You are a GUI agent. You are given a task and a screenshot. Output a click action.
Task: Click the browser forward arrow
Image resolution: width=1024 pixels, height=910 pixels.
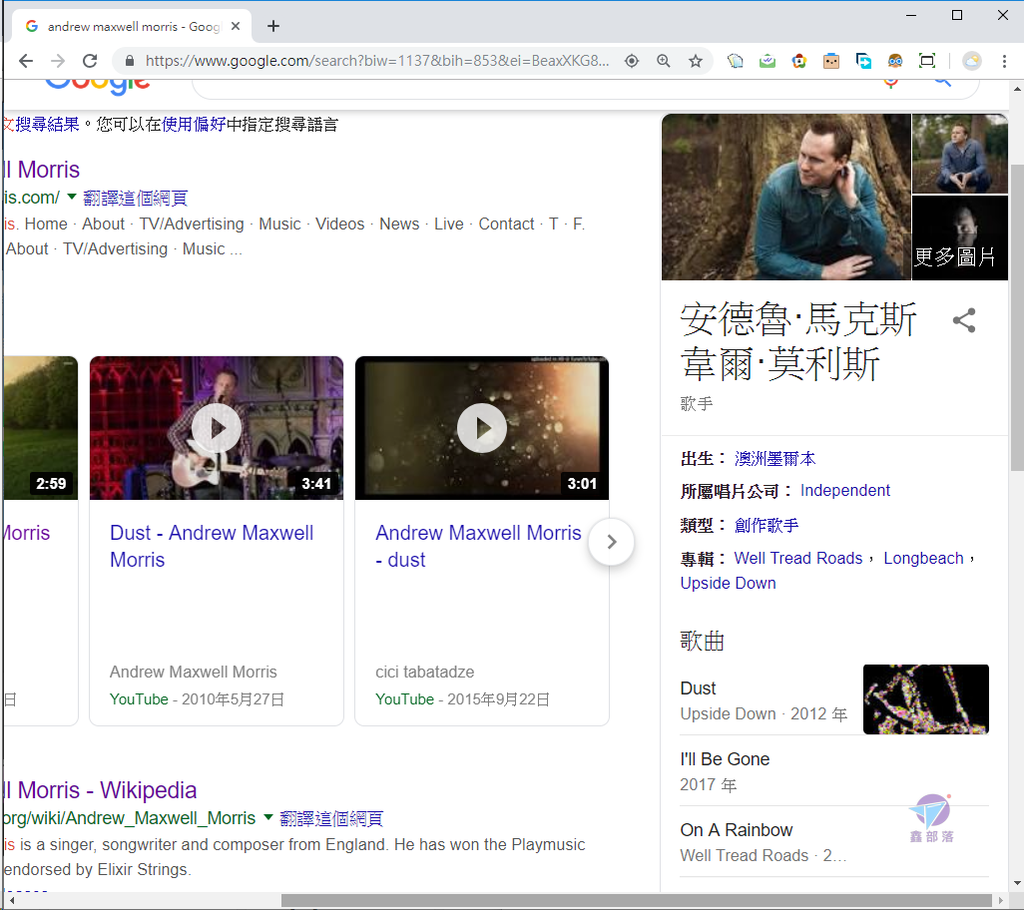(58, 61)
